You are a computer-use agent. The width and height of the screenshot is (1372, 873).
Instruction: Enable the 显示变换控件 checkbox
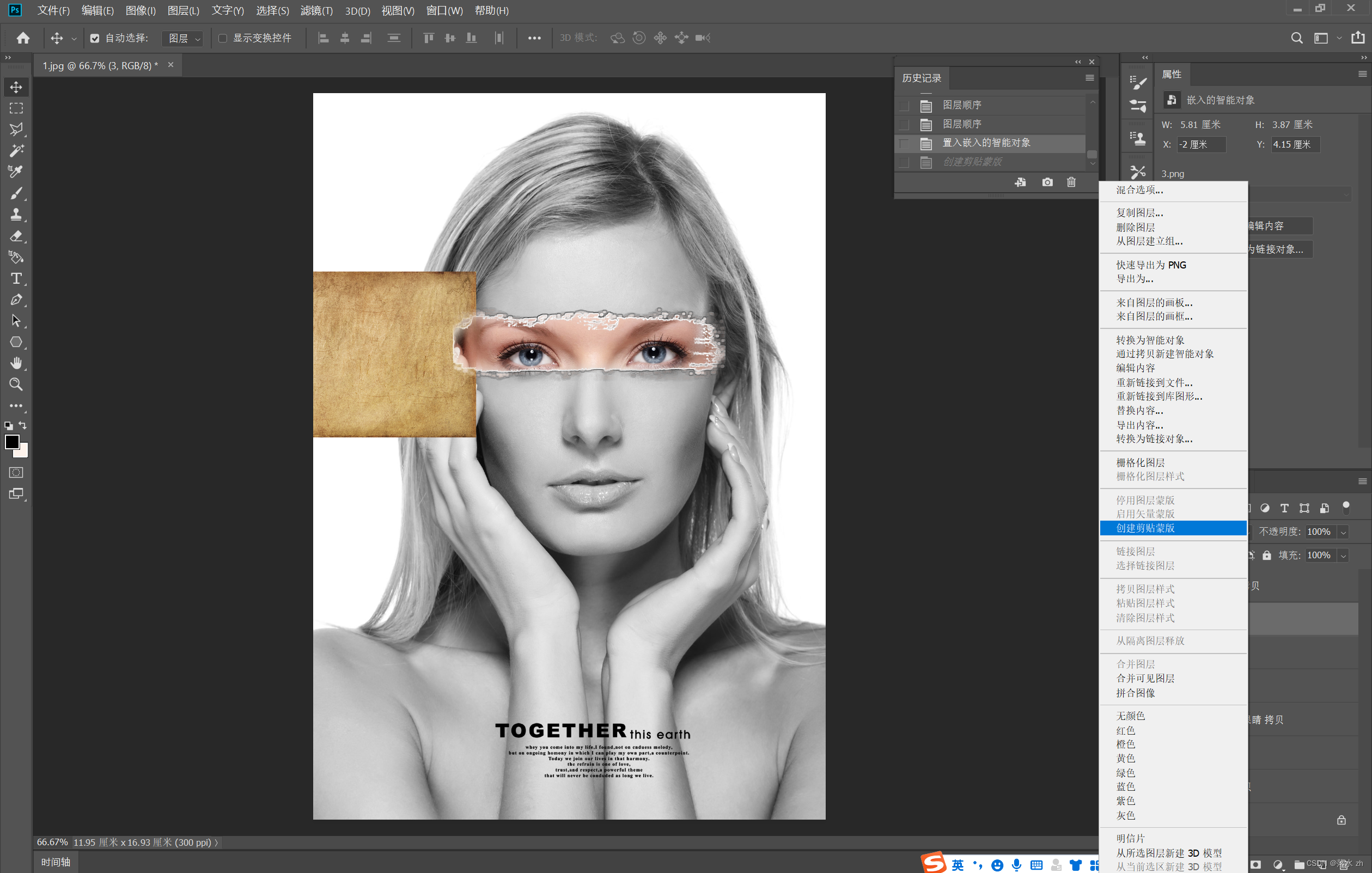click(223, 38)
